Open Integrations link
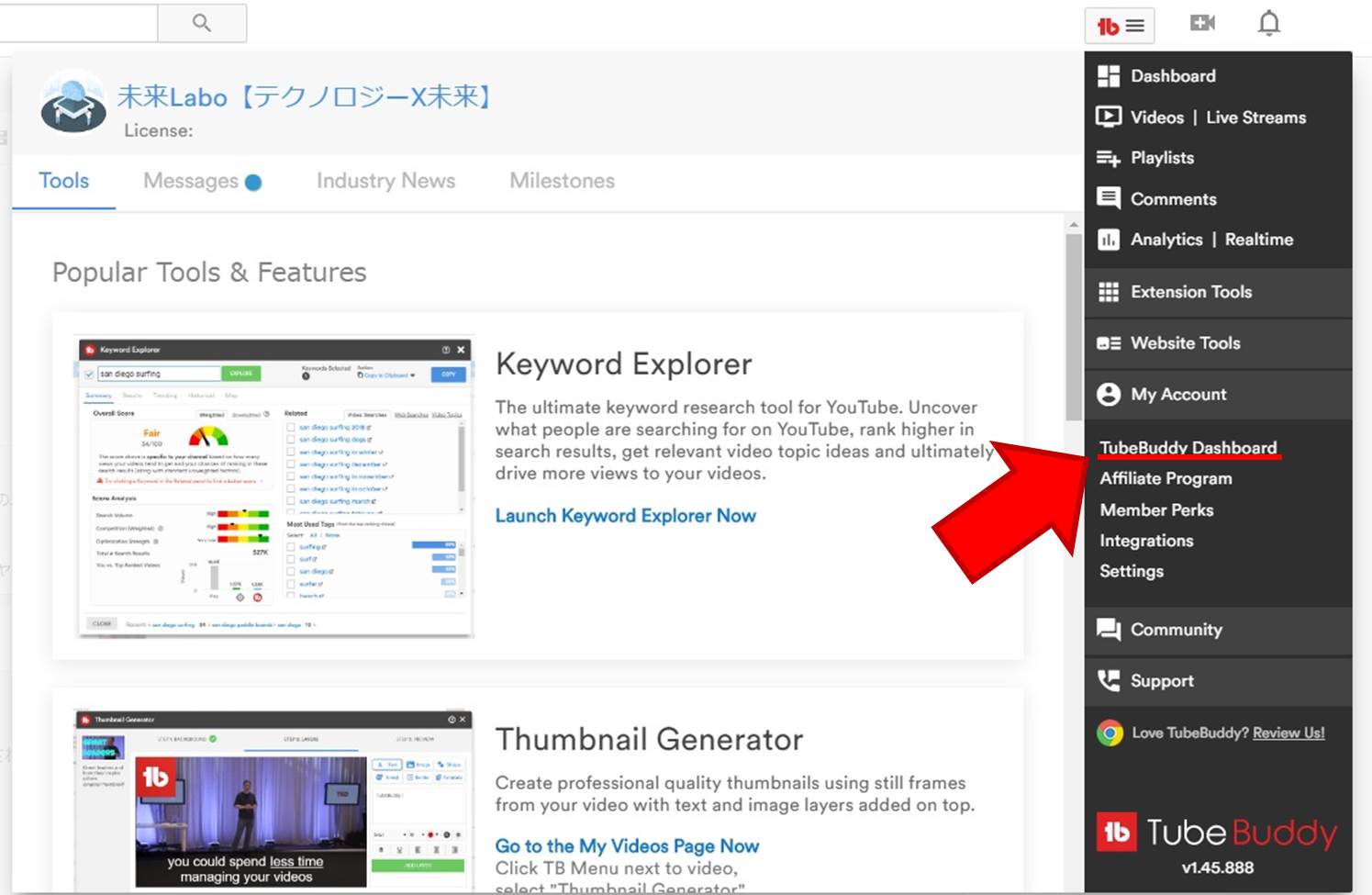Image resolution: width=1372 pixels, height=895 pixels. pos(1146,541)
